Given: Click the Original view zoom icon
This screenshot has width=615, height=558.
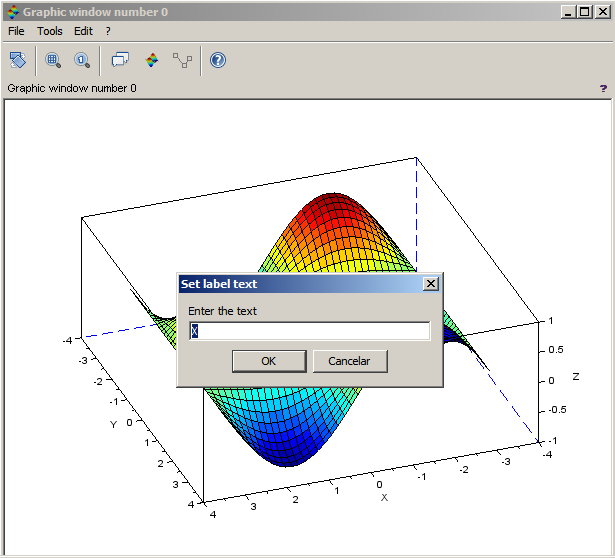Looking at the screenshot, I should [x=81, y=61].
